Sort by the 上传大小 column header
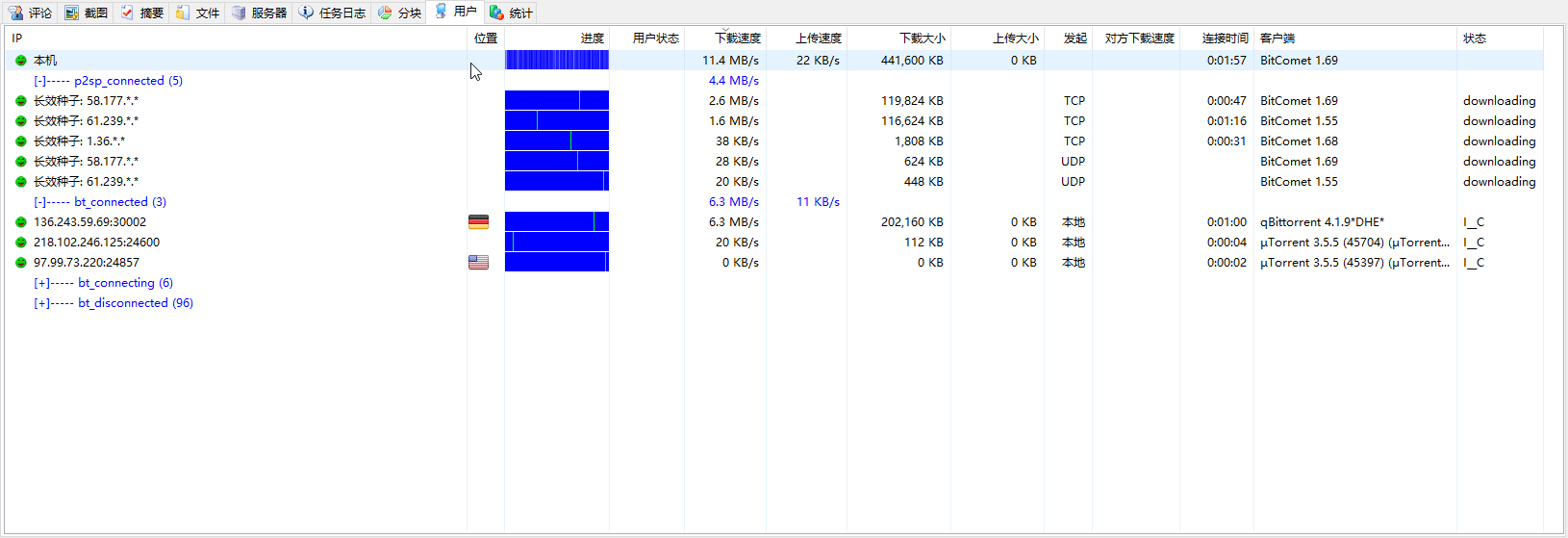This screenshot has width=1568, height=538. pyautogui.click(x=998, y=38)
